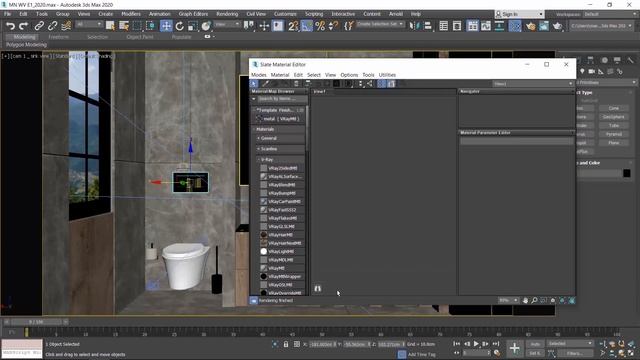Image resolution: width=640 pixels, height=360 pixels.
Task: Open the Workspaces Default dropdown
Action: coord(610,14)
